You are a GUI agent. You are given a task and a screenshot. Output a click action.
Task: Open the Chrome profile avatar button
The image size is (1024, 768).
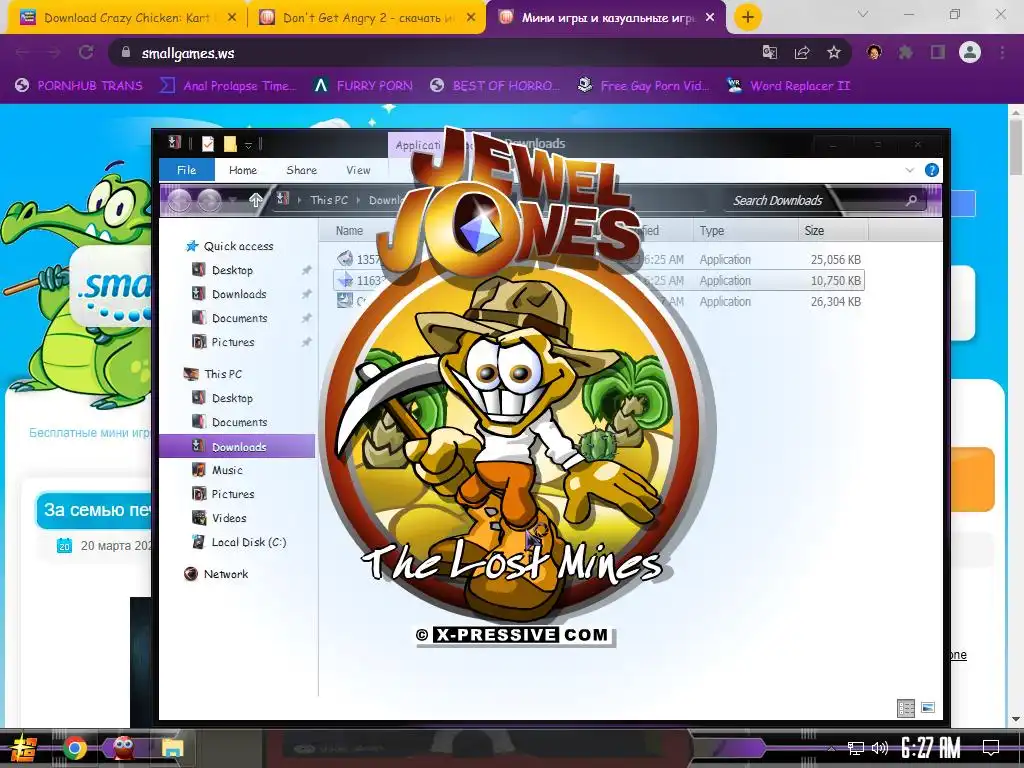point(970,53)
